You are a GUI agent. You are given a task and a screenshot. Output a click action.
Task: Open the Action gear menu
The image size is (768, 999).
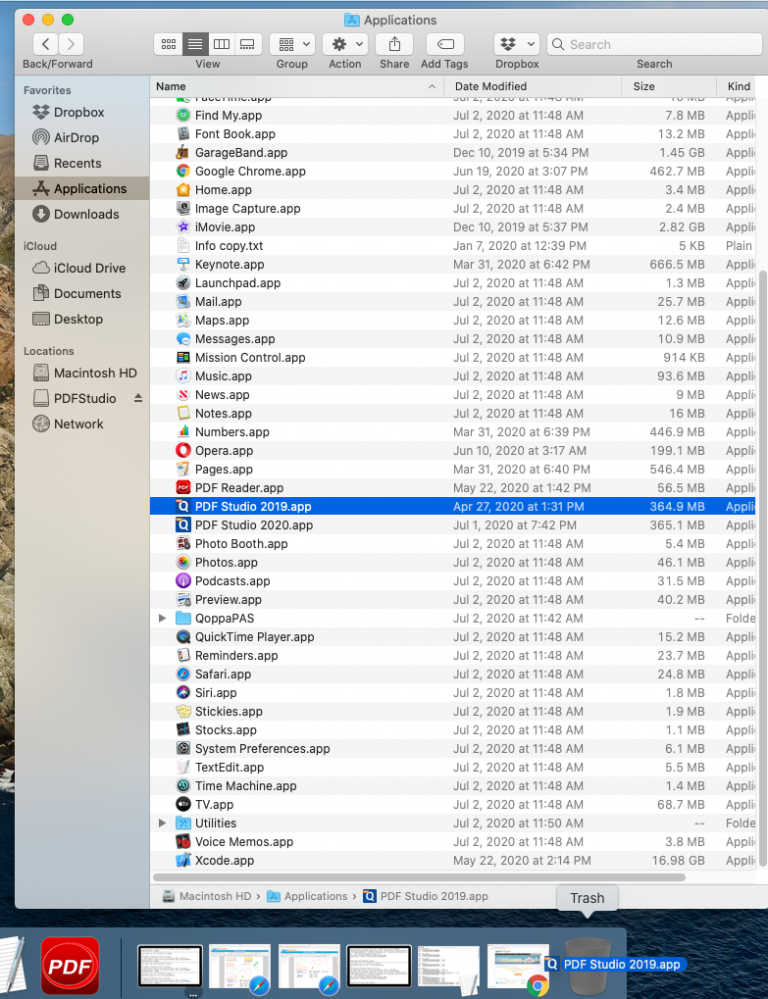click(x=345, y=44)
